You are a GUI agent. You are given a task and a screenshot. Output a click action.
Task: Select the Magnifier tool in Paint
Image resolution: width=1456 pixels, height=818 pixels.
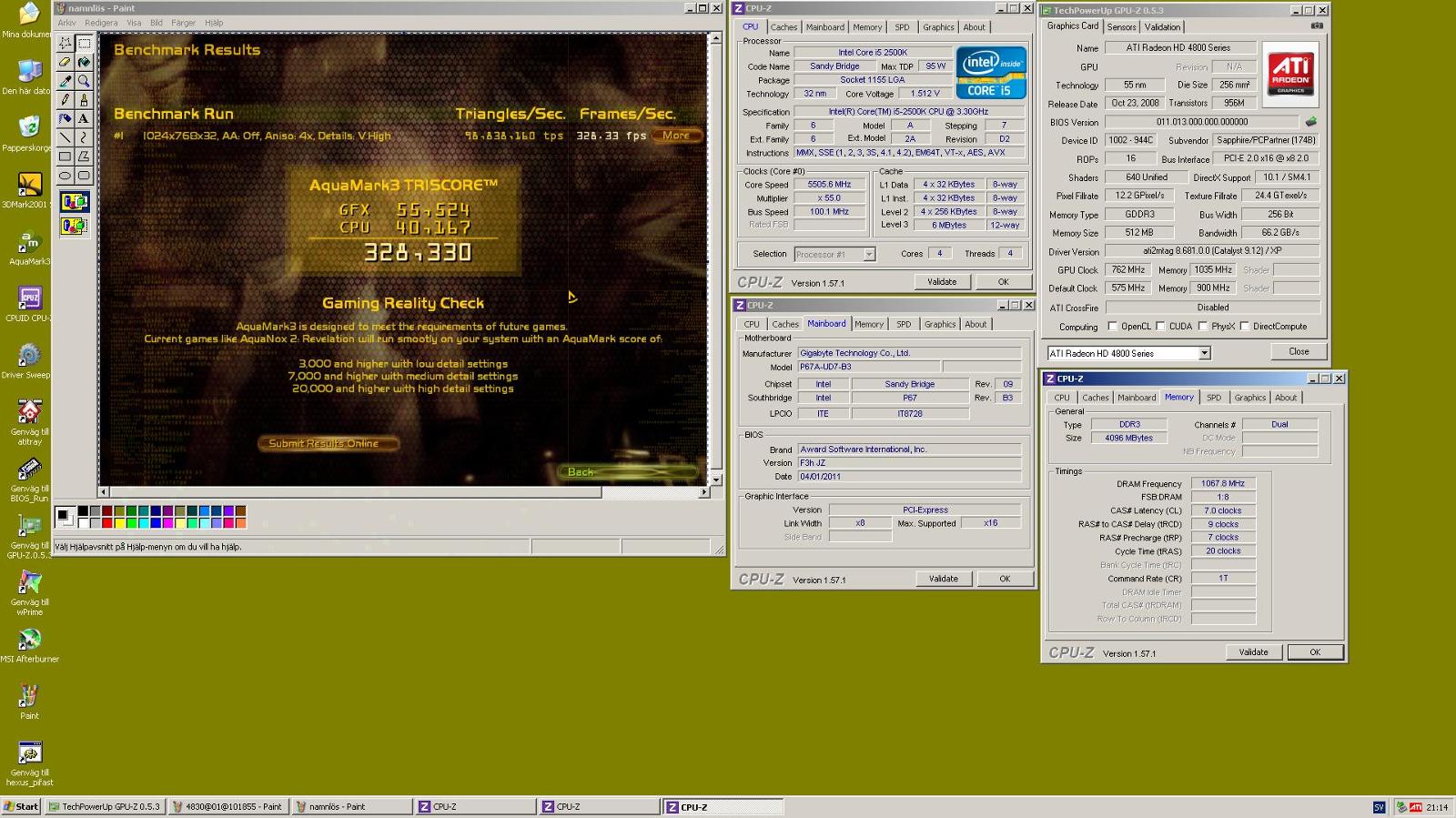pos(84,81)
